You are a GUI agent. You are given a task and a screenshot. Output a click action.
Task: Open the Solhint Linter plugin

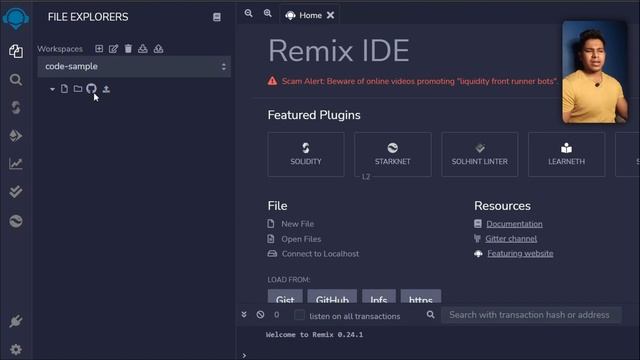[480, 154]
